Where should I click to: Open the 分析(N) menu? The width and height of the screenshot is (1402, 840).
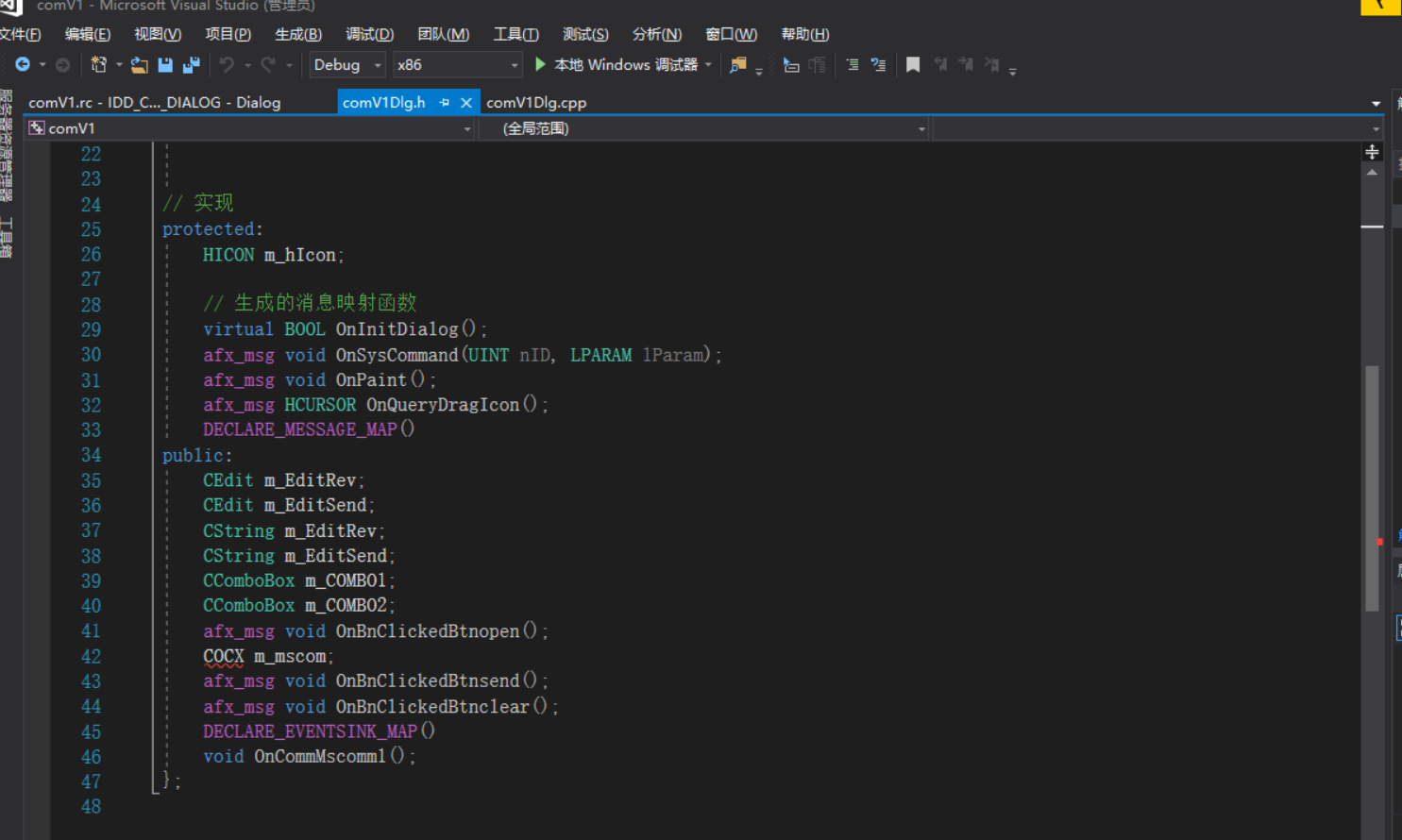[x=657, y=35]
